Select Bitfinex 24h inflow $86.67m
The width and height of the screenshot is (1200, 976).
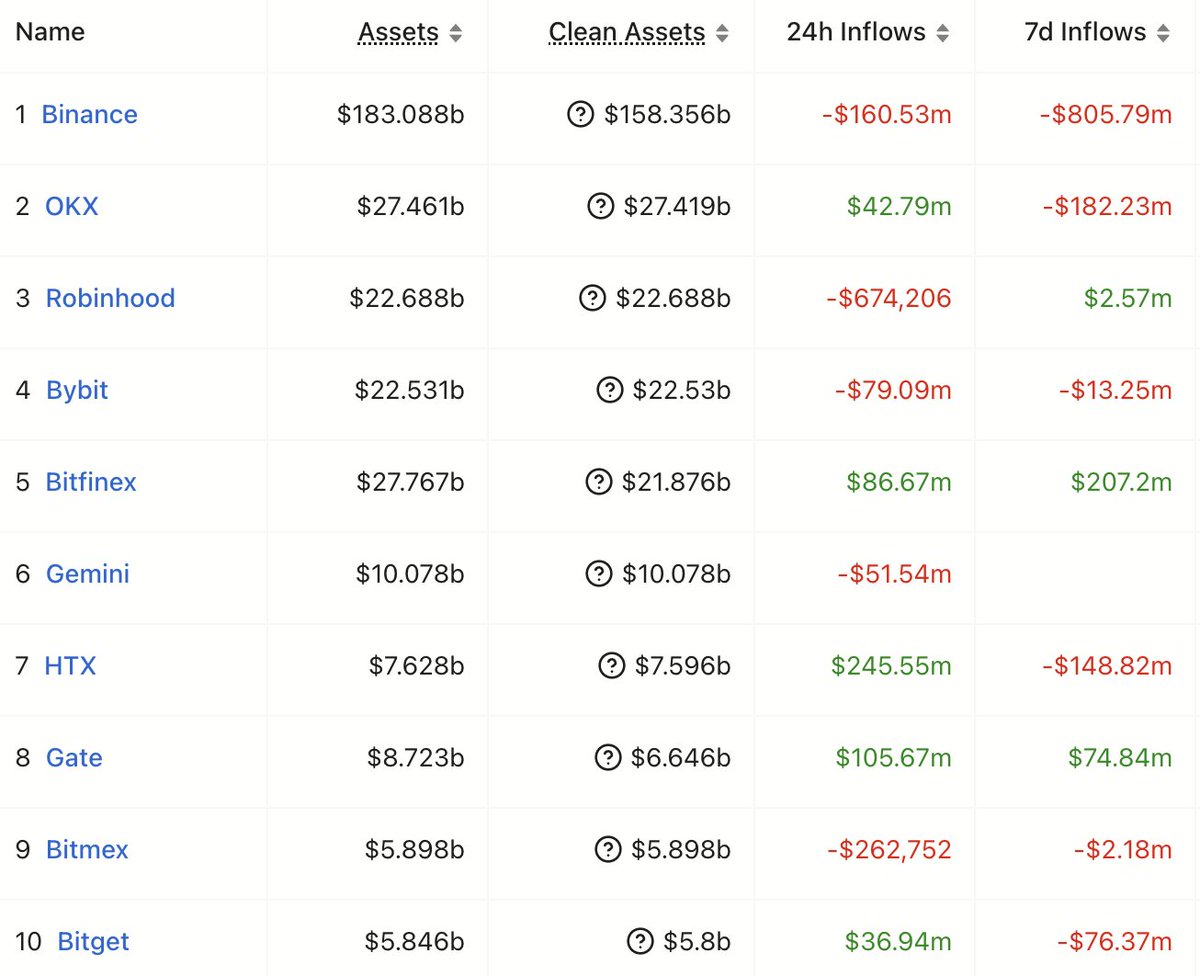point(899,482)
